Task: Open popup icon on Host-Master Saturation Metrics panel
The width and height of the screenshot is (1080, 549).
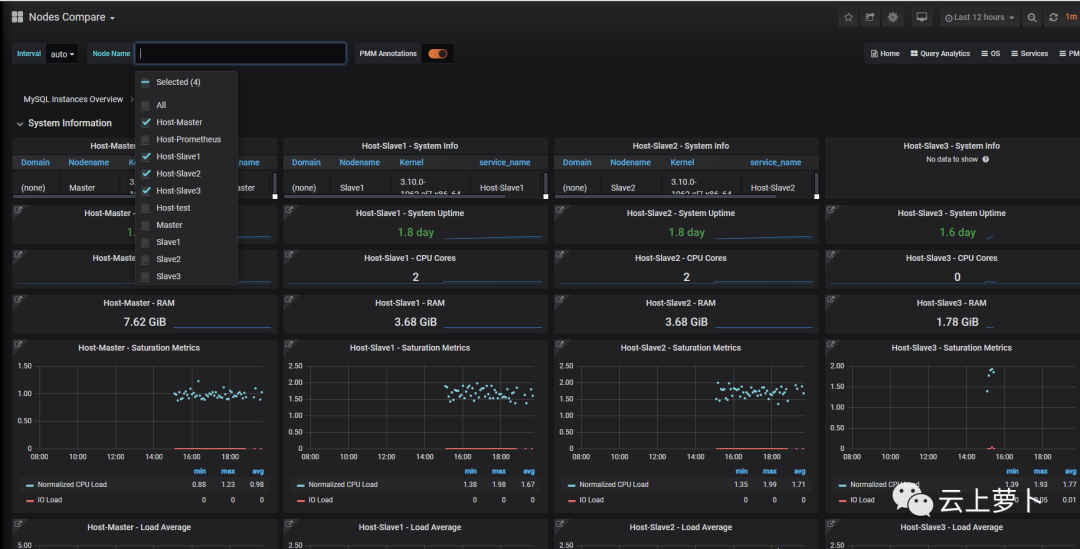Action: click(x=19, y=344)
